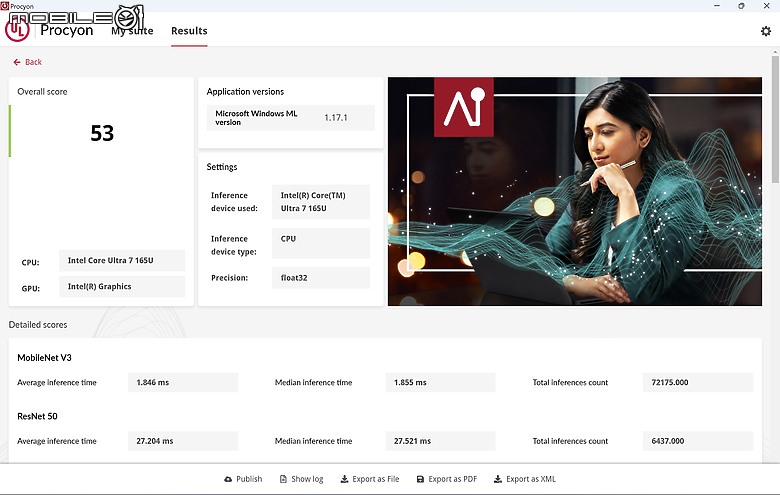Click the MobileNet V3 heading
The height and width of the screenshot is (495, 780).
44,358
